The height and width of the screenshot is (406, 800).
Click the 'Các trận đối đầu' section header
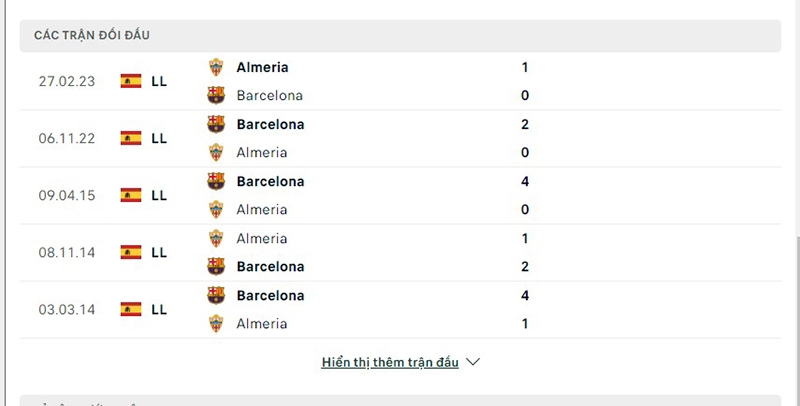(92, 35)
